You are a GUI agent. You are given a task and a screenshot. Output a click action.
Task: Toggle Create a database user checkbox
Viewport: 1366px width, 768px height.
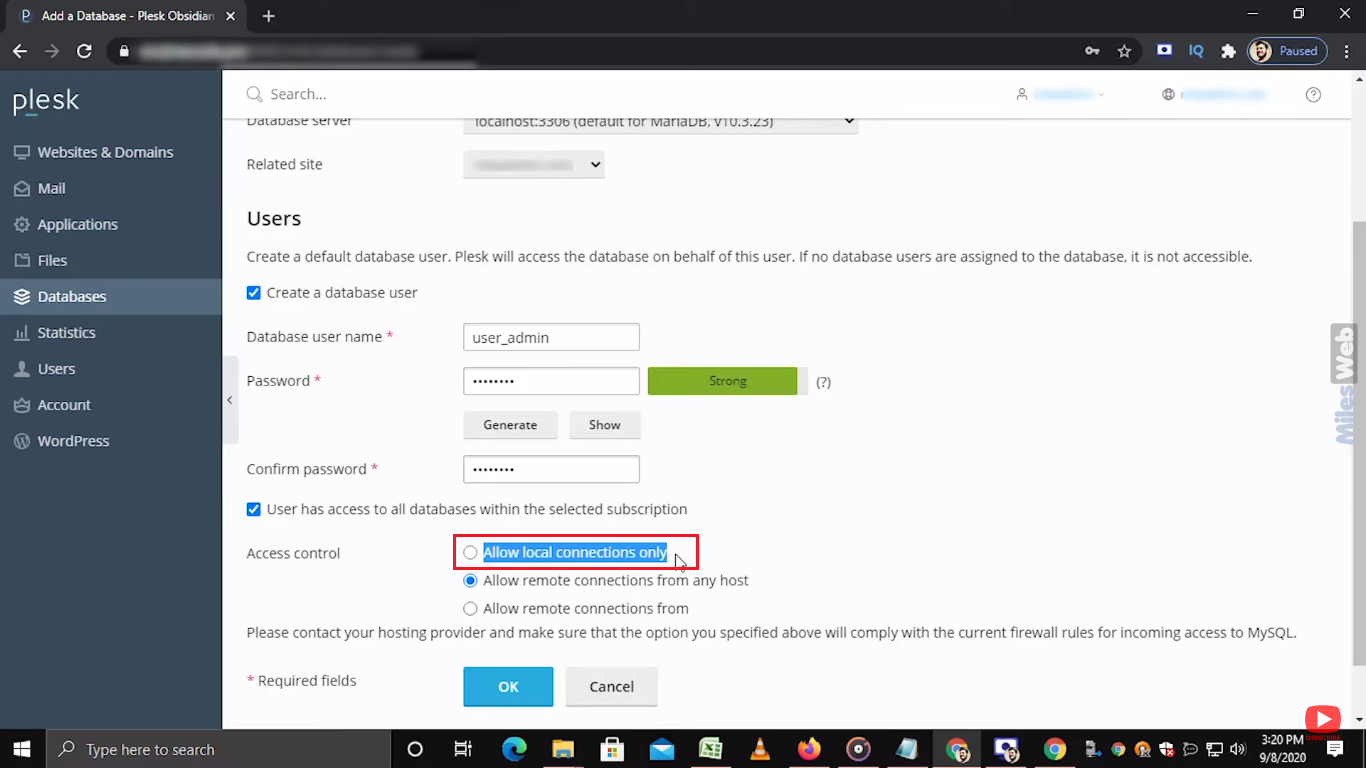(254, 293)
